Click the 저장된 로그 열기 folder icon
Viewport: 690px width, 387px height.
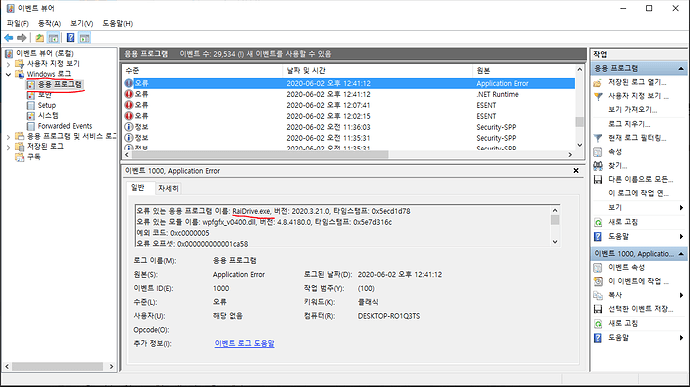(x=598, y=82)
